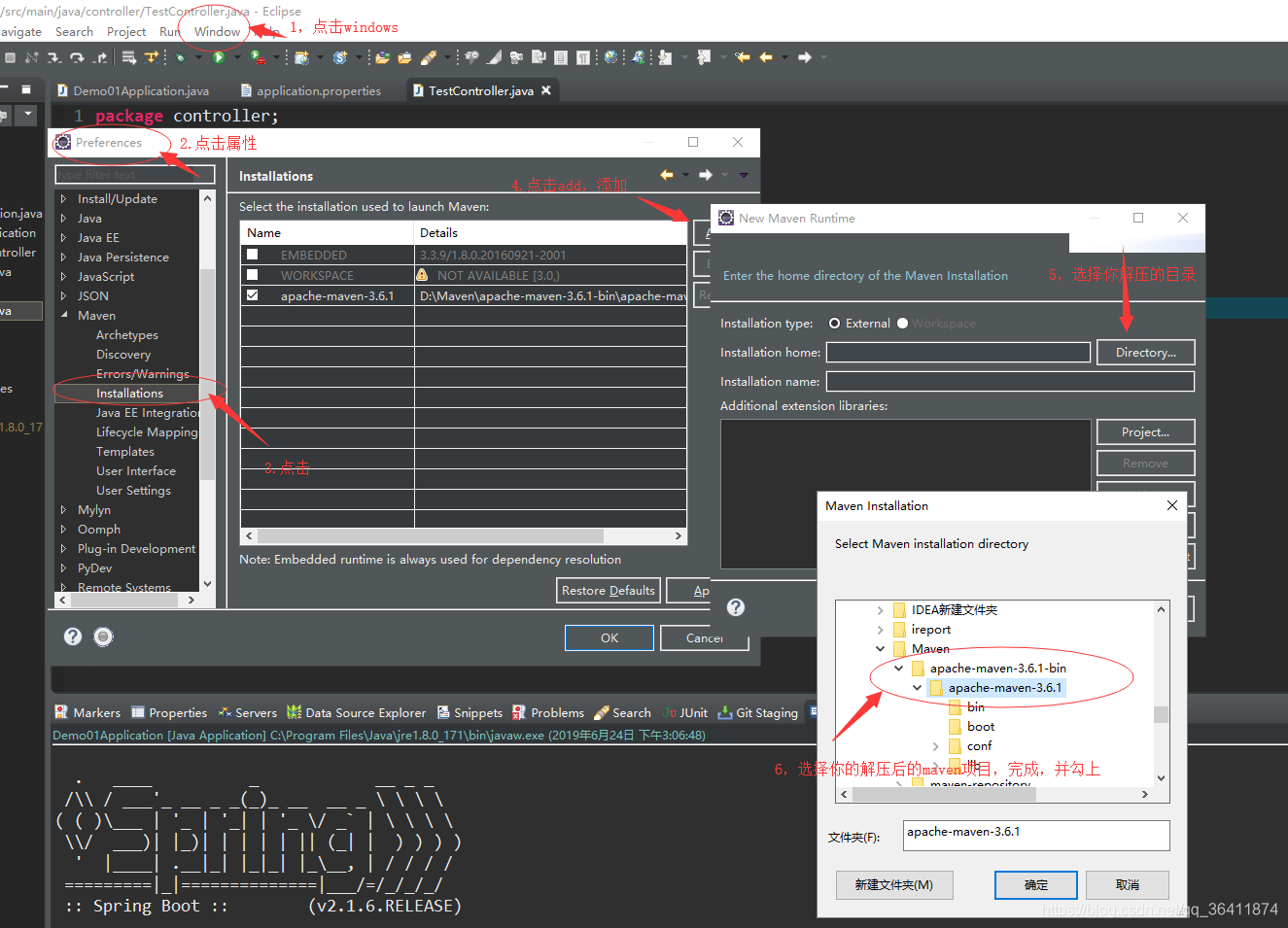1288x928 pixels.
Task: Click the Open Task icon in the toolbar
Action: tap(404, 57)
